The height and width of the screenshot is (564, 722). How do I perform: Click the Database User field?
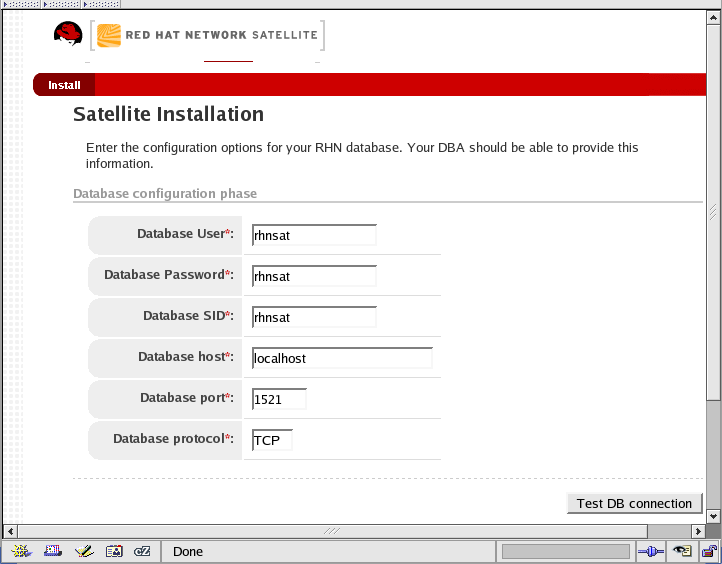(314, 235)
